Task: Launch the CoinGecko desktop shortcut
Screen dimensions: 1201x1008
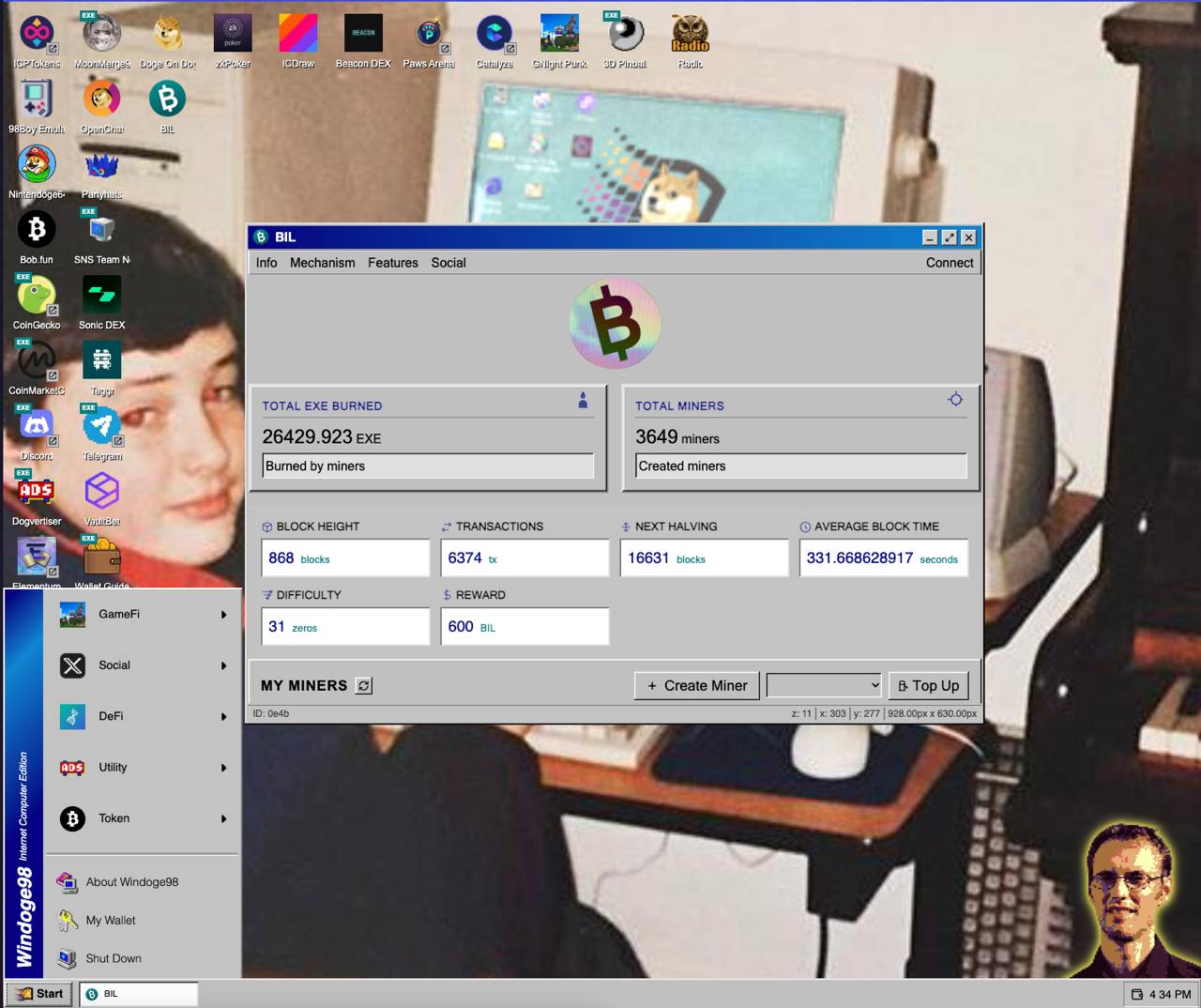Action: coord(37,296)
